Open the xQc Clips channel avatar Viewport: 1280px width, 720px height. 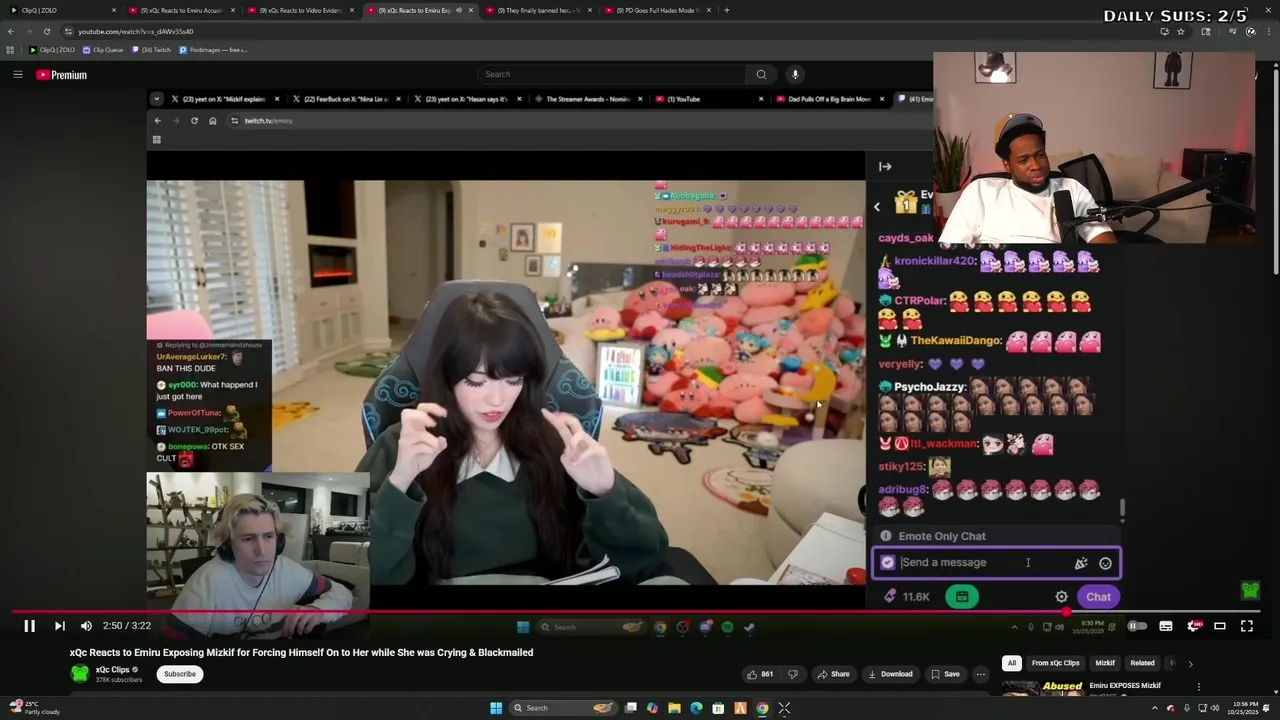79,674
